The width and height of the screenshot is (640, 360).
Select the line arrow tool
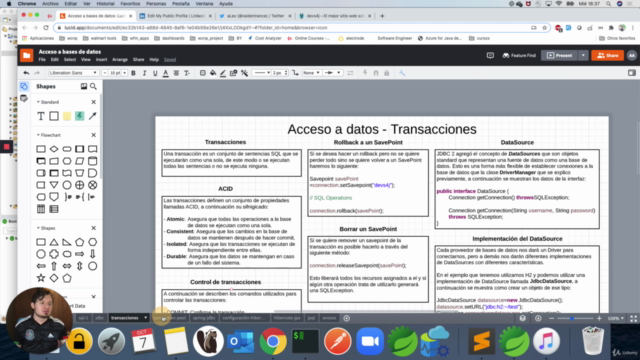coord(93,116)
